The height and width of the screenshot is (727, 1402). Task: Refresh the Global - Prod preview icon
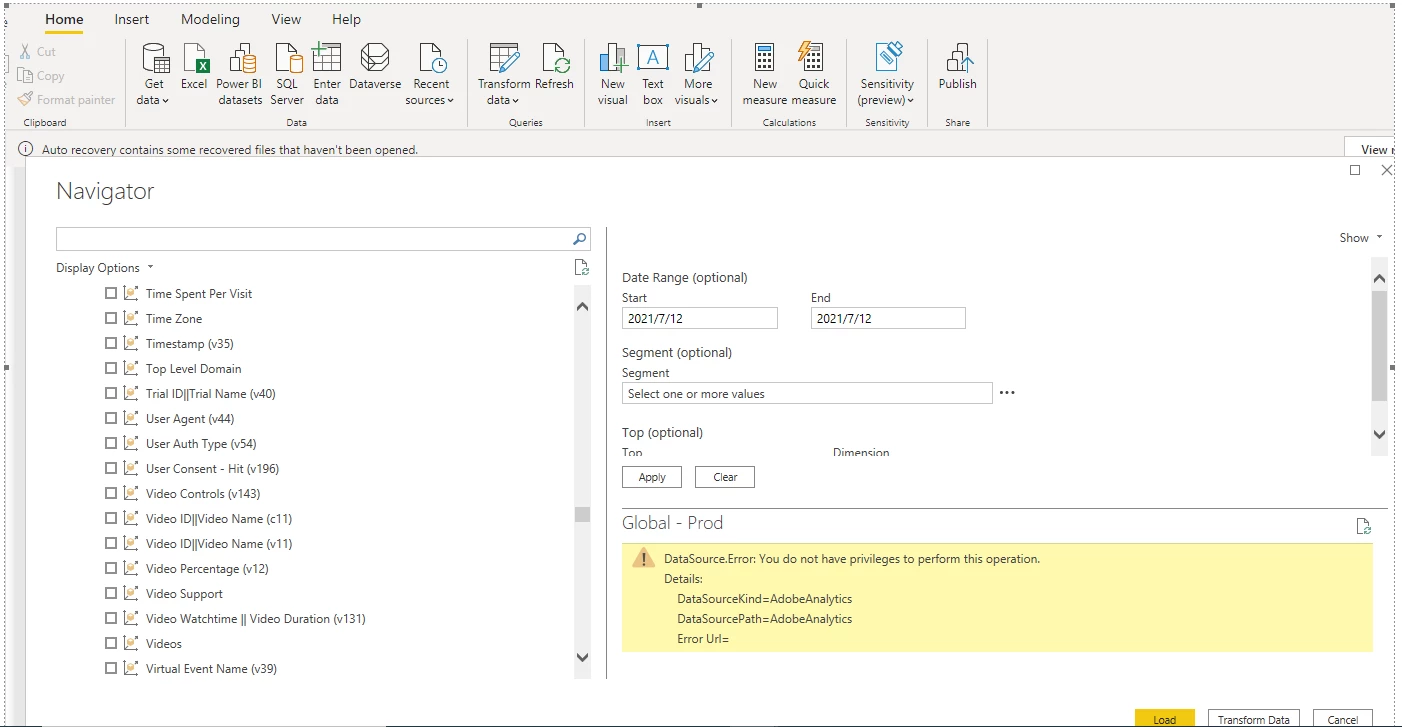(1363, 526)
